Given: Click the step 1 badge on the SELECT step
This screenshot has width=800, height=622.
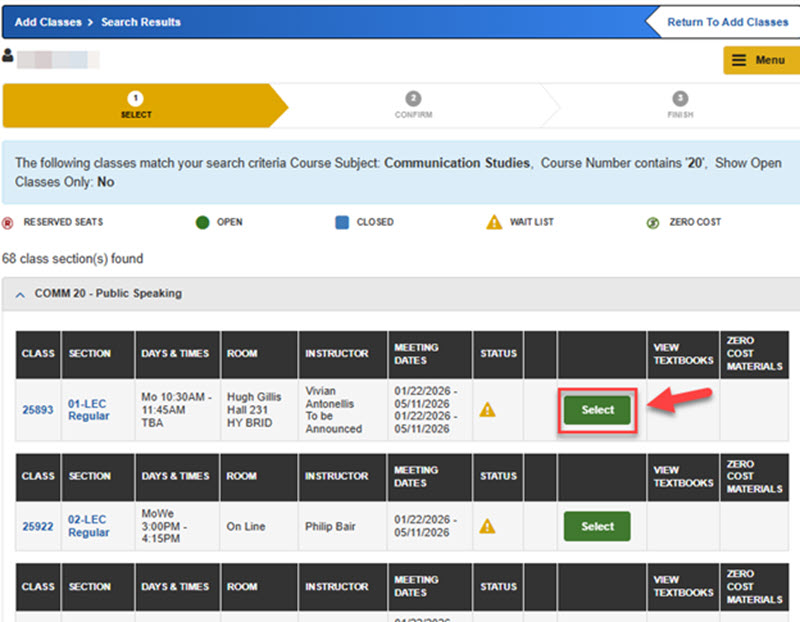Looking at the screenshot, I should click(136, 98).
